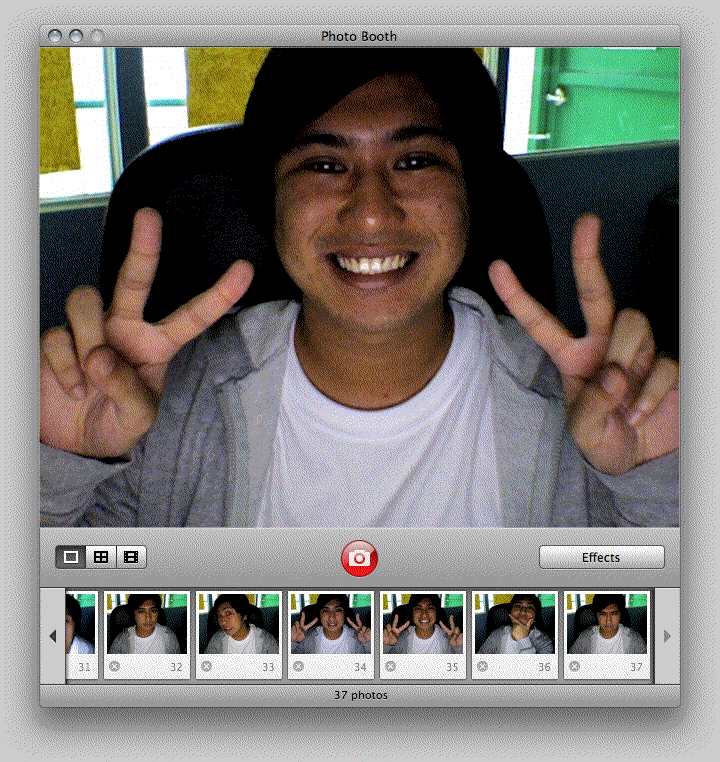Image resolution: width=720 pixels, height=762 pixels.
Task: Click the Photo Booth window title
Action: (x=359, y=36)
